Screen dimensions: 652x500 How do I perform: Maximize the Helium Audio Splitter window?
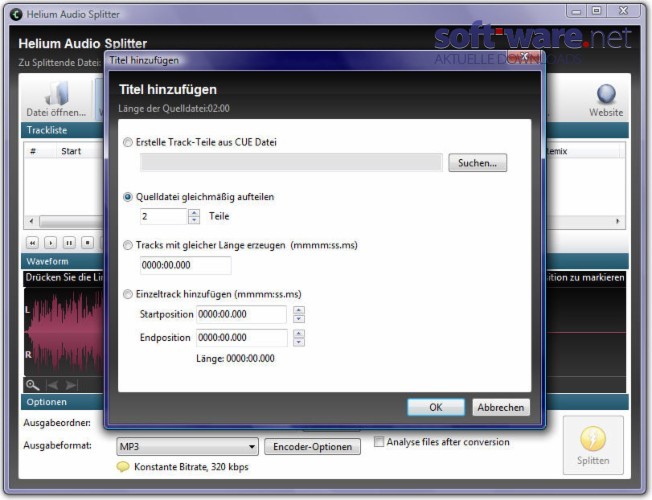point(596,11)
